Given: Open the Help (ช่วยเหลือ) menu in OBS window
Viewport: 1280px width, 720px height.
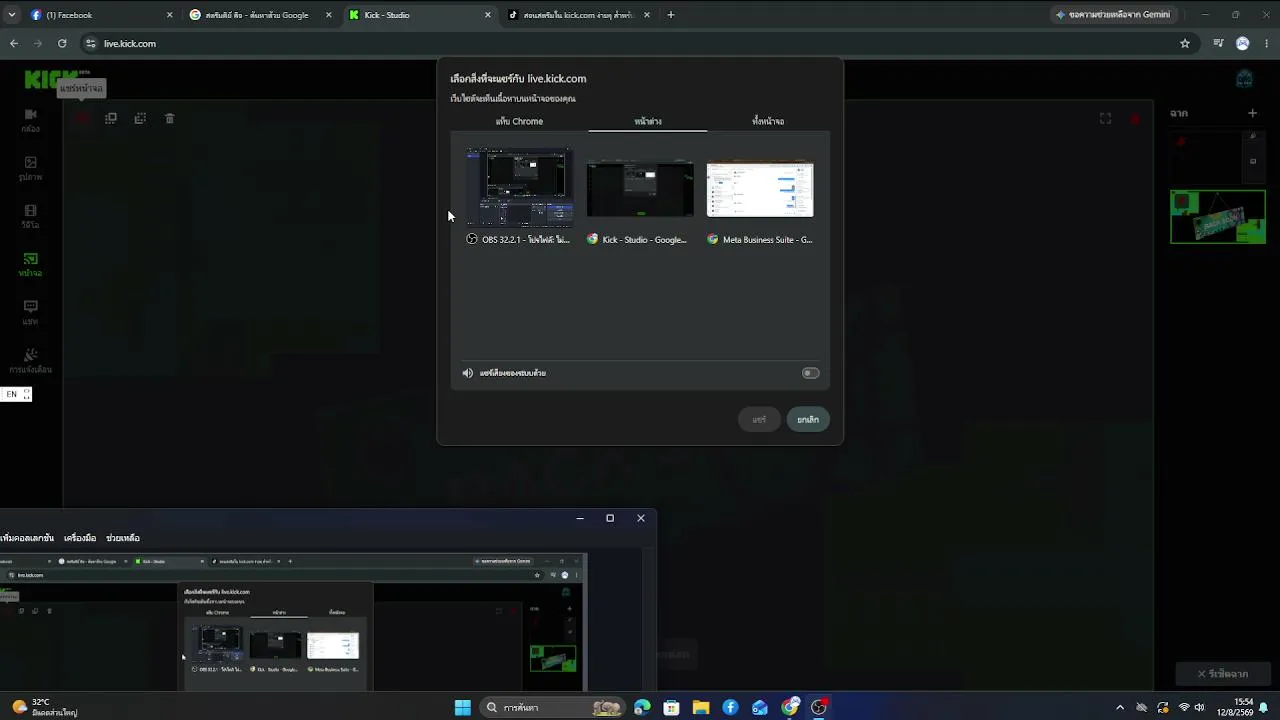Looking at the screenshot, I should tap(123, 538).
